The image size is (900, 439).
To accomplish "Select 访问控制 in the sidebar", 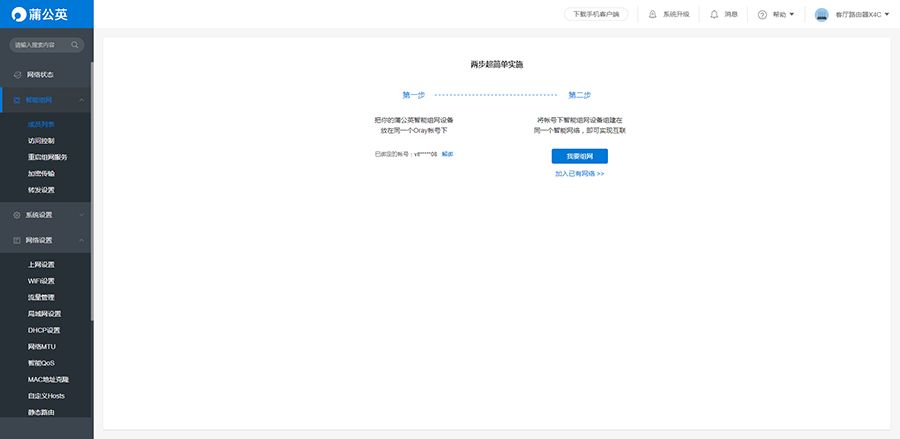I will (x=41, y=141).
